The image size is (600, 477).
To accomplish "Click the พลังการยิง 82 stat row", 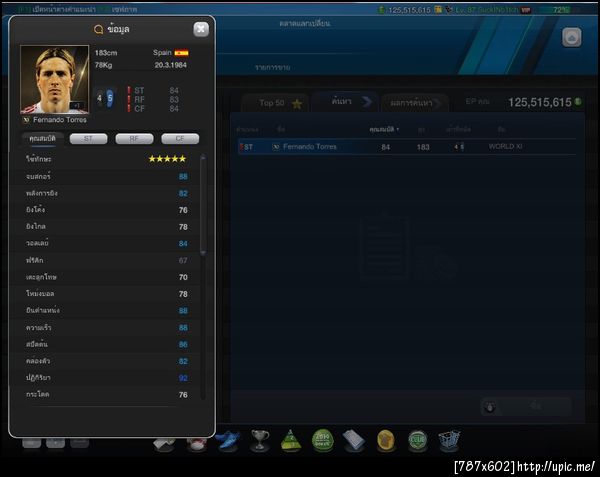I will coord(106,194).
